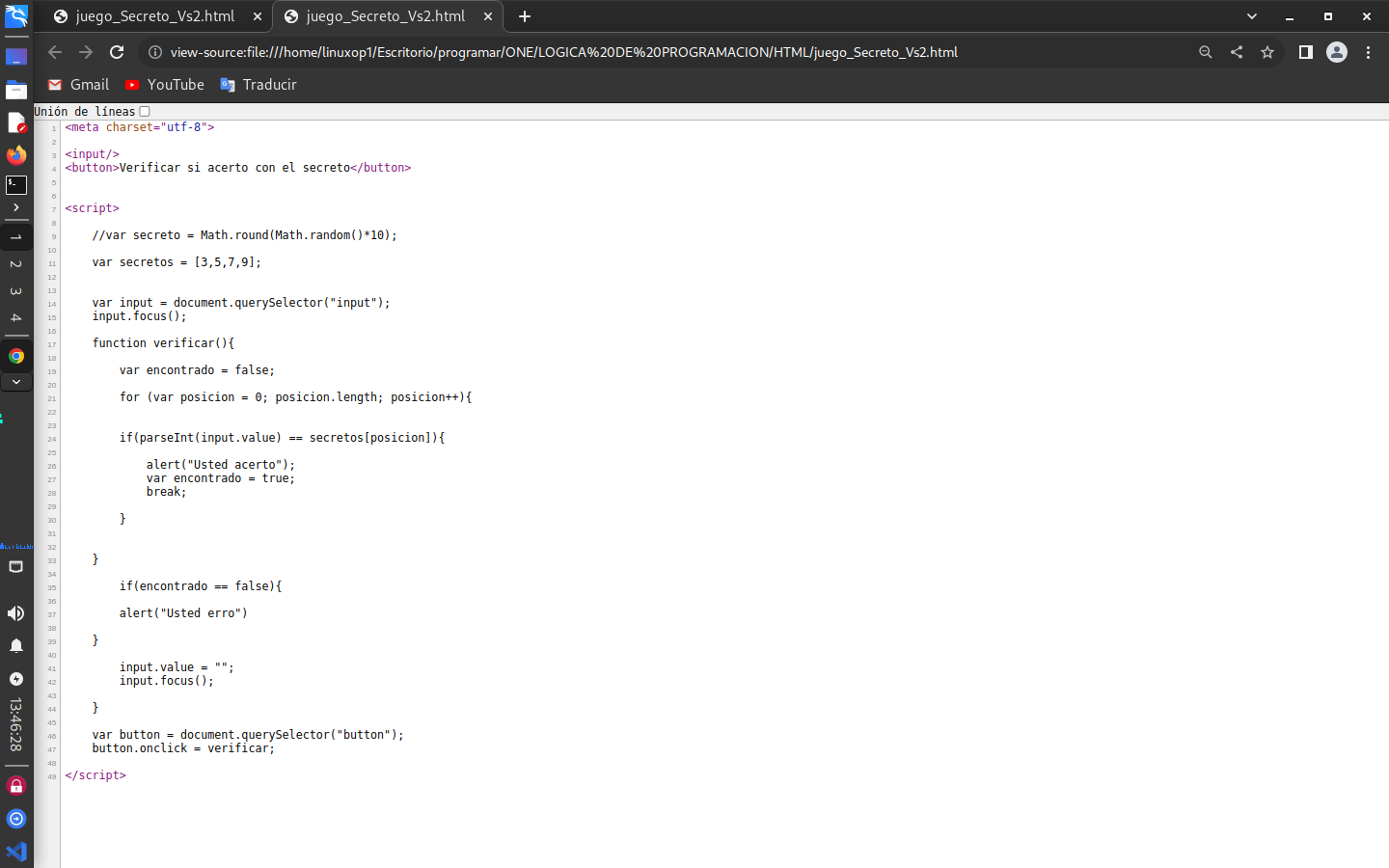Close the first juego_Secreto_Vs2.html tab
Screen dimensions: 1389x868
(x=258, y=16)
